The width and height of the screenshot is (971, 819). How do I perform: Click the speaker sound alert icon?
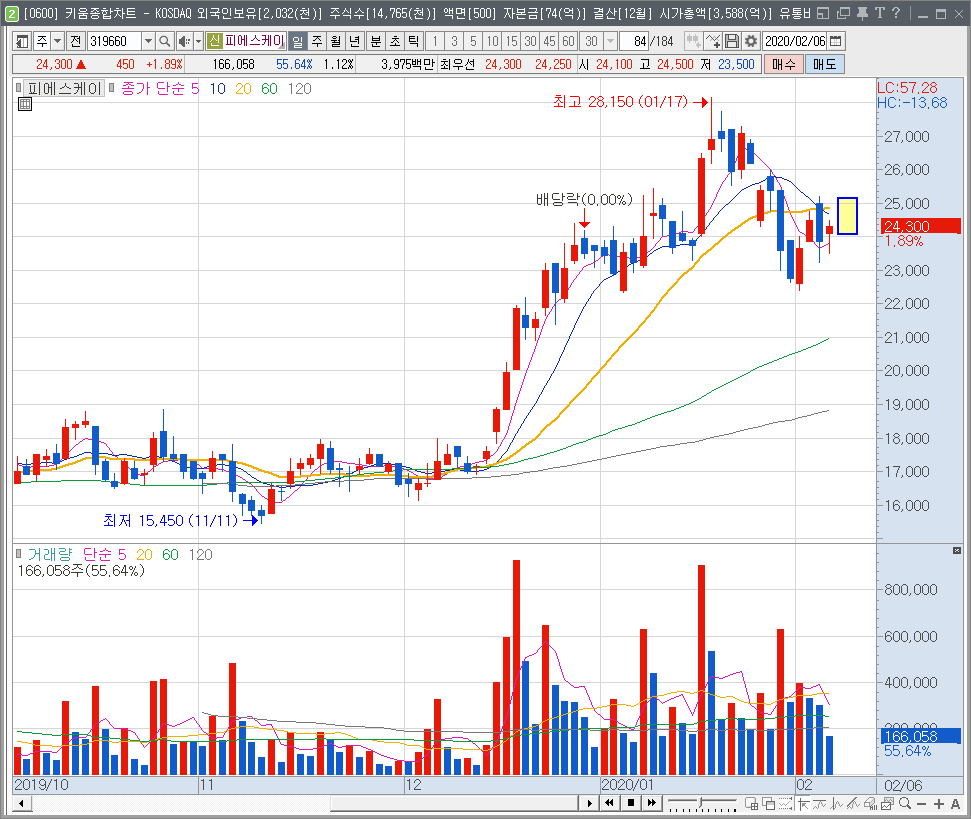[x=184, y=41]
